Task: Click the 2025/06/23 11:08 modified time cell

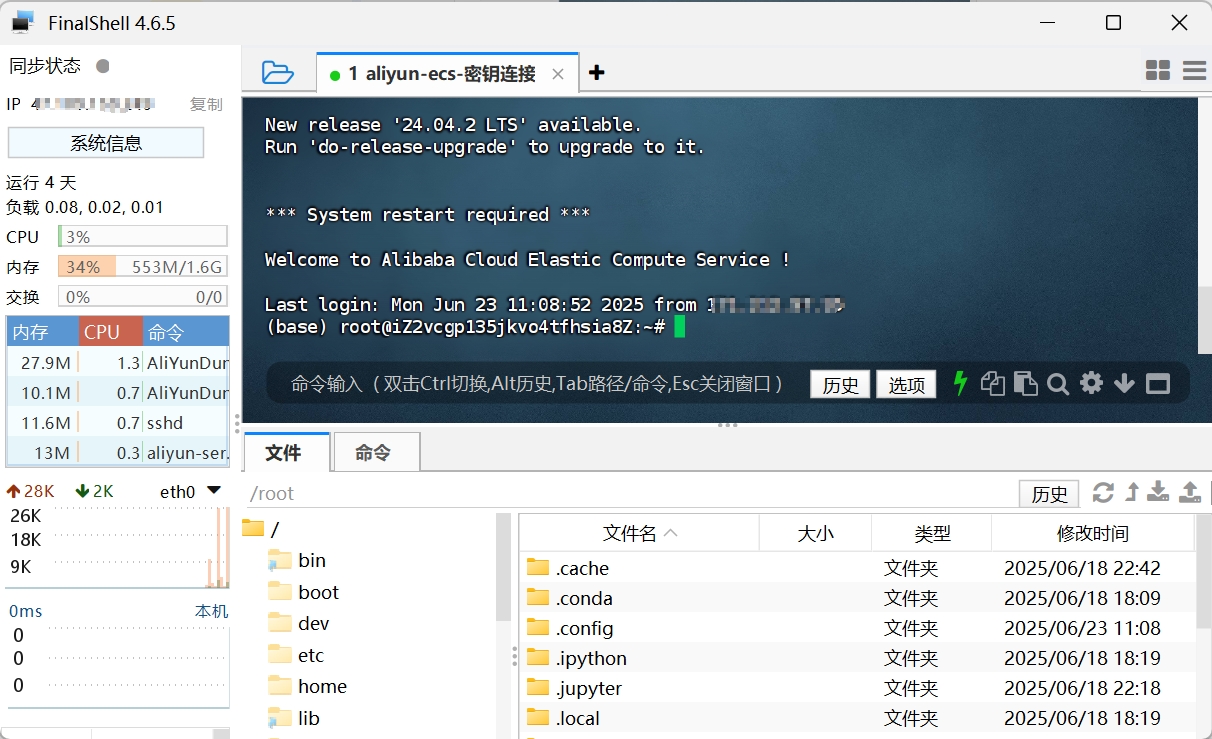Action: click(x=1082, y=628)
